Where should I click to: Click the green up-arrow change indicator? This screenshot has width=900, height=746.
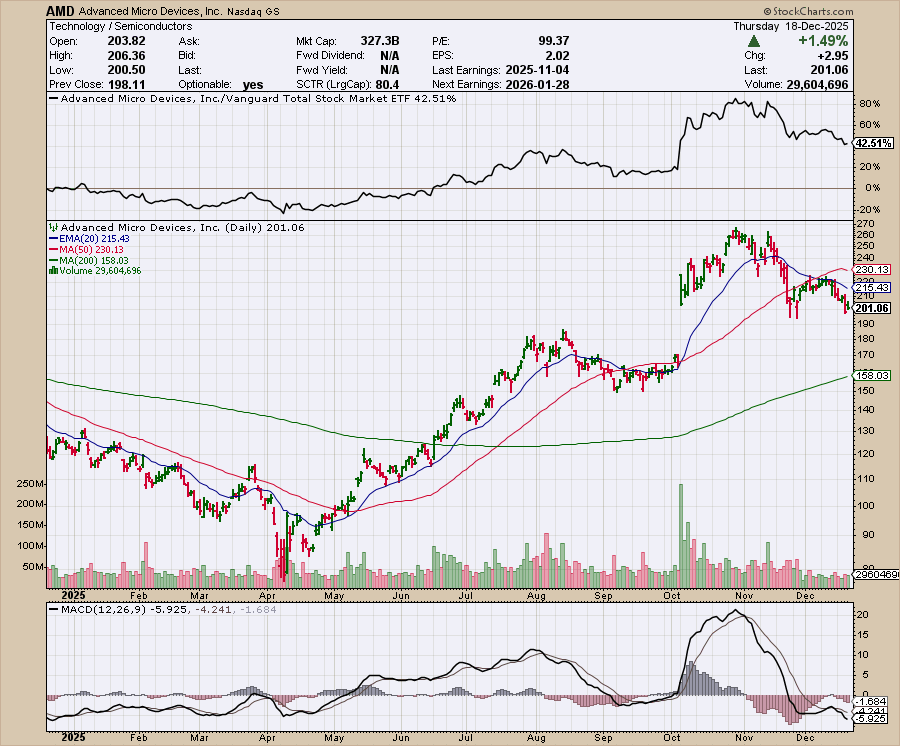[754, 41]
